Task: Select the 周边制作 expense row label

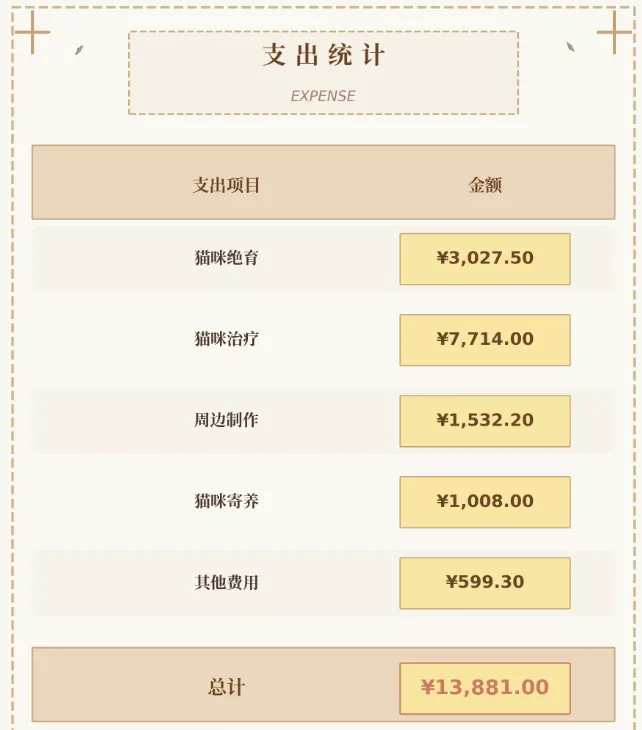Action: pos(226,419)
